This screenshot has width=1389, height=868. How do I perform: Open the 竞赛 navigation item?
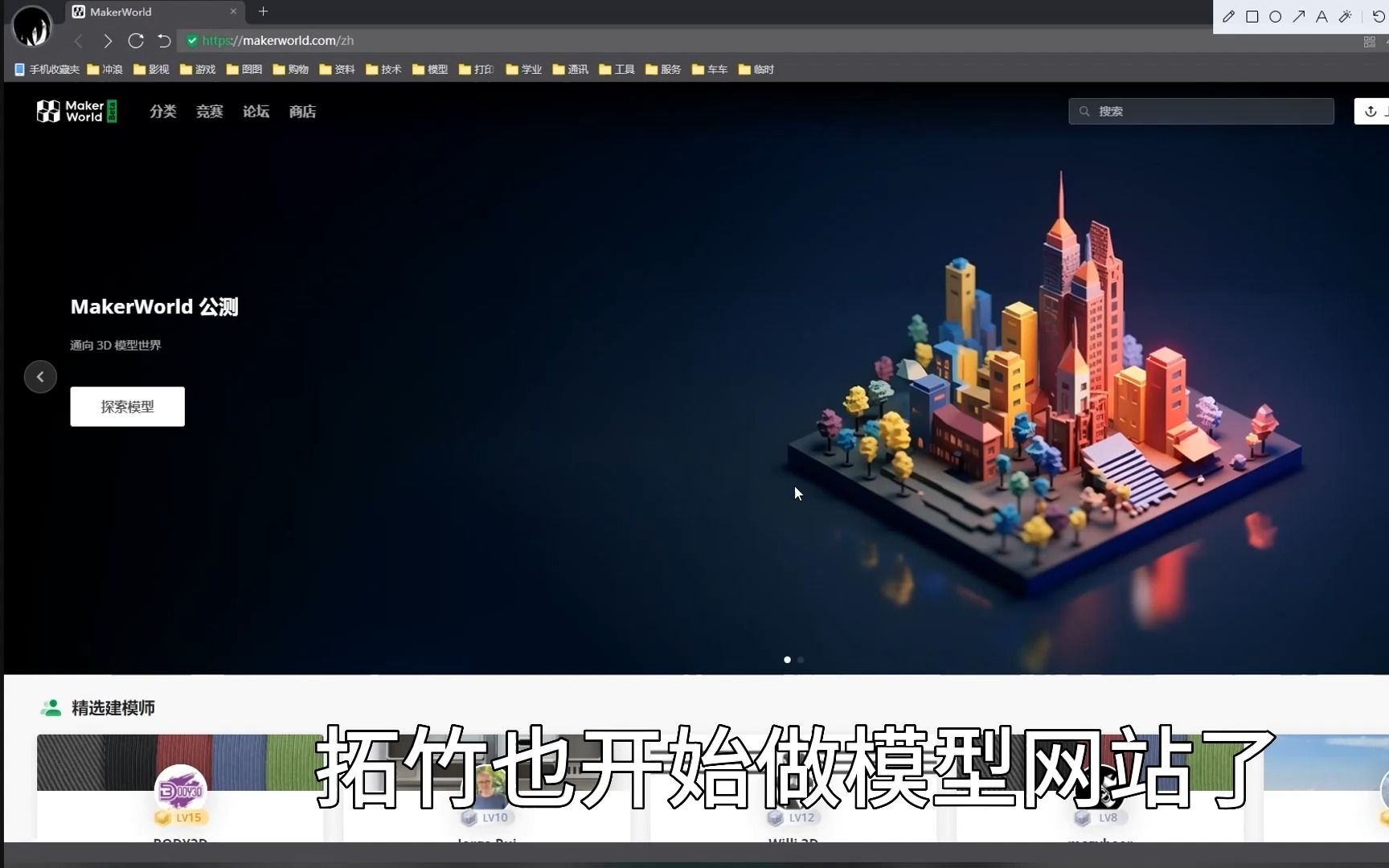[x=210, y=112]
